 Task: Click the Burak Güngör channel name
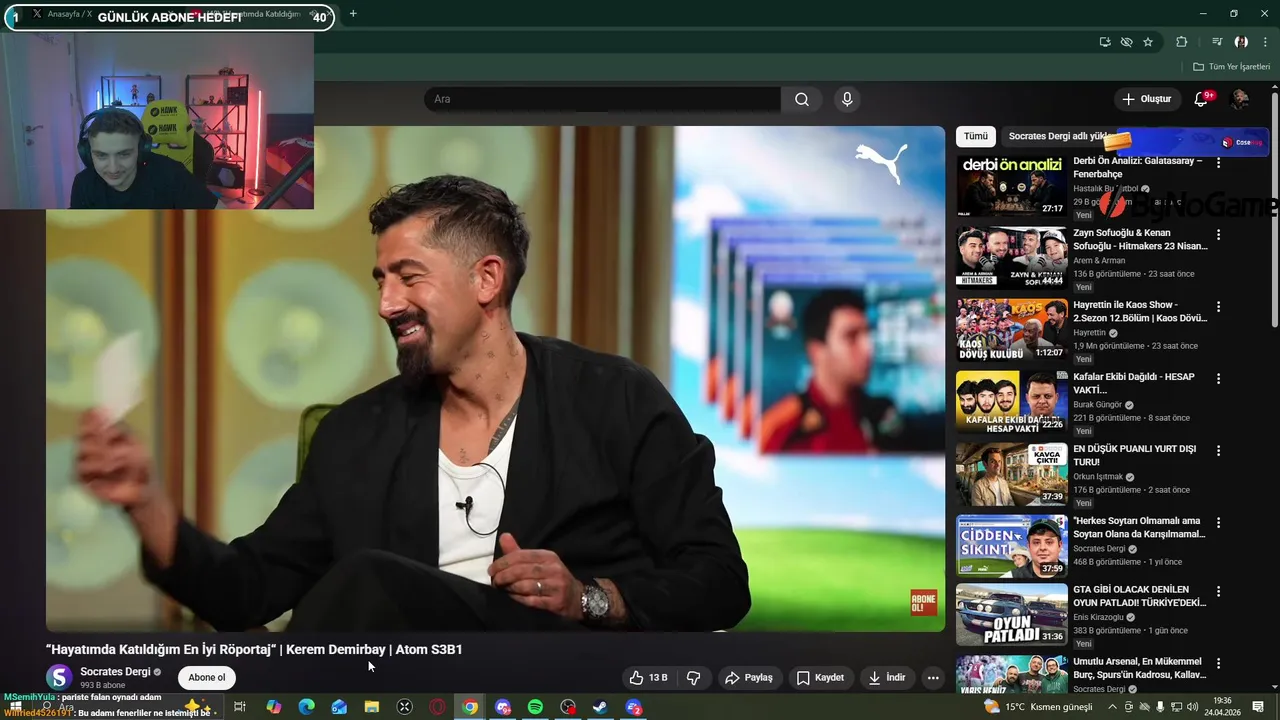click(x=1098, y=404)
